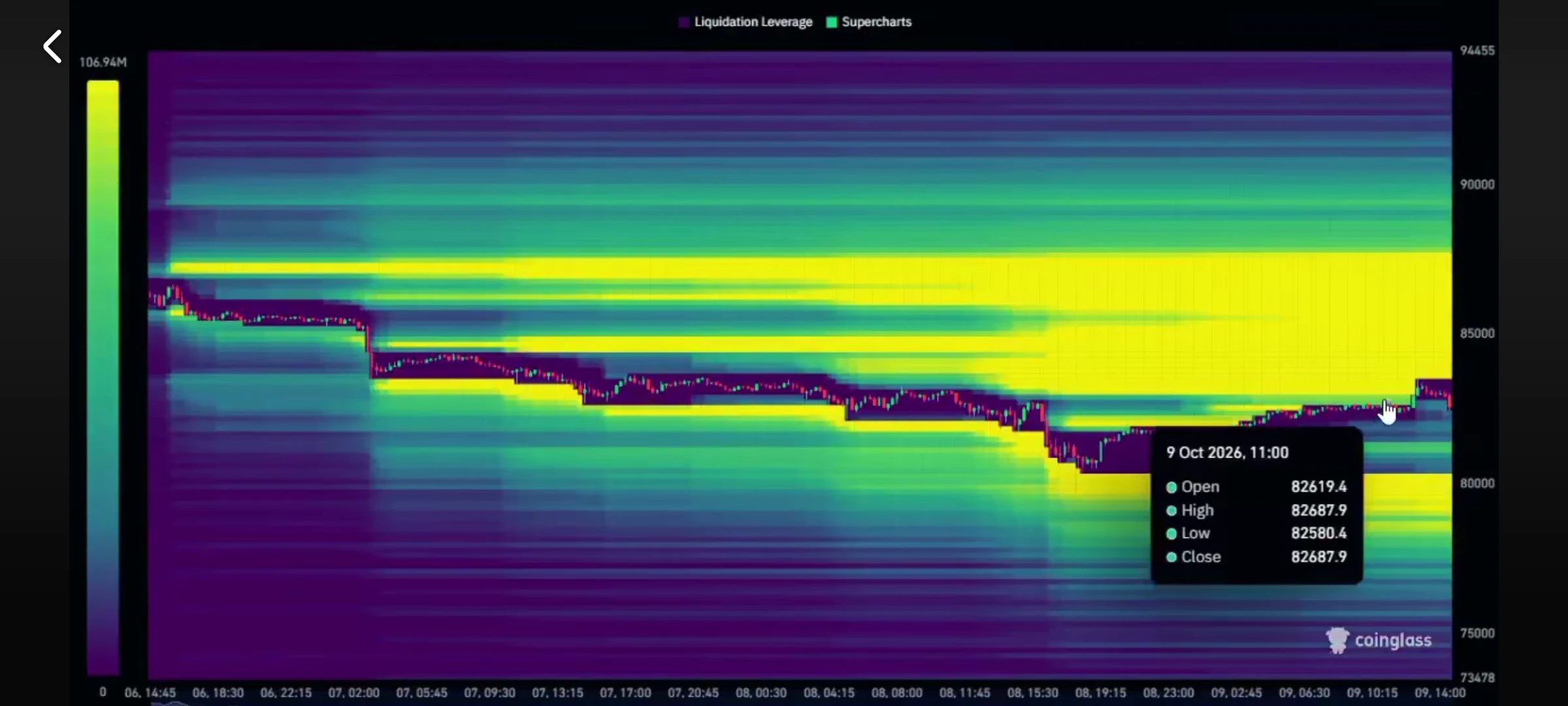
Task: Click the Close value in the tooltip
Action: (x=1318, y=557)
